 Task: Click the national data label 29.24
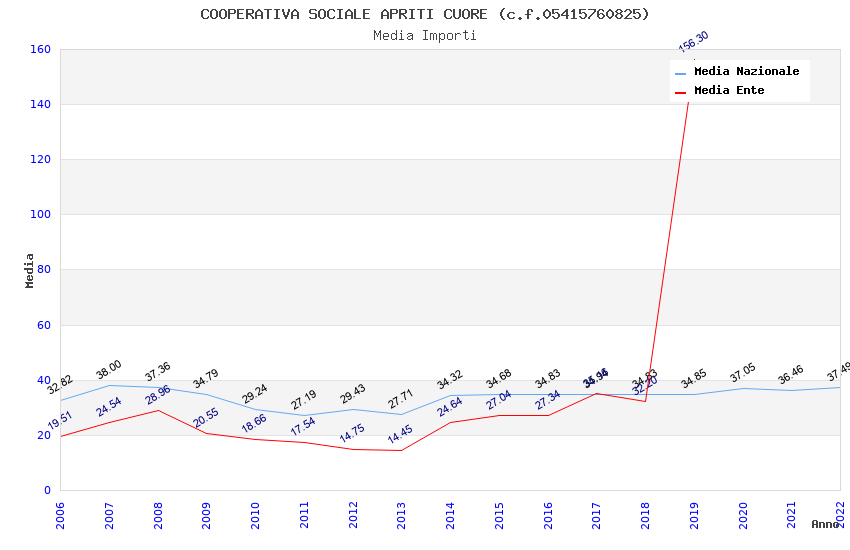(254, 393)
